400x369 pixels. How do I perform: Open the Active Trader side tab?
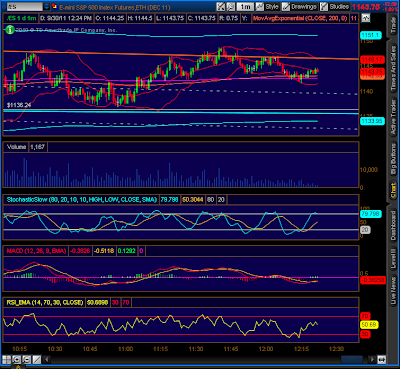click(393, 117)
